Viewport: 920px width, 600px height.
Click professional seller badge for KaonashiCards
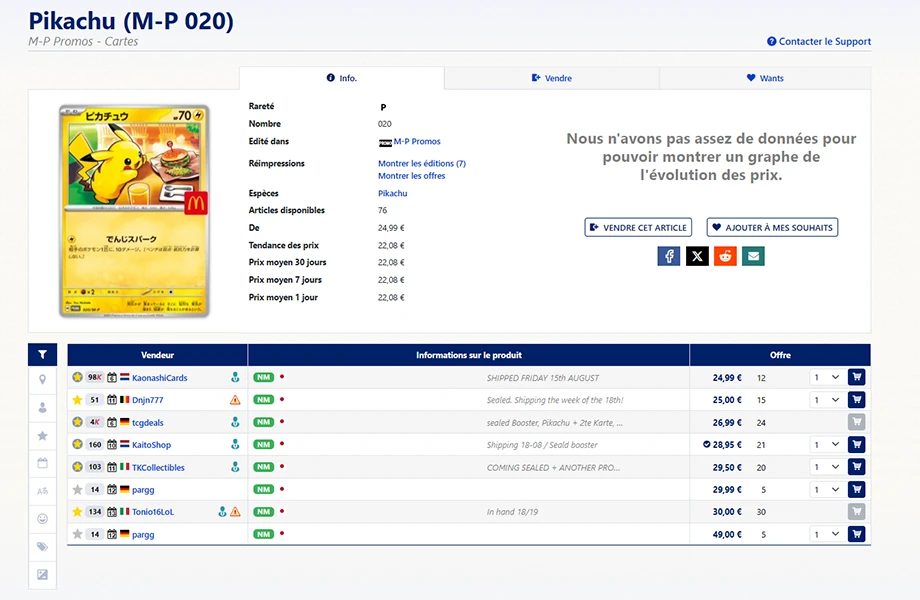pyautogui.click(x=235, y=377)
